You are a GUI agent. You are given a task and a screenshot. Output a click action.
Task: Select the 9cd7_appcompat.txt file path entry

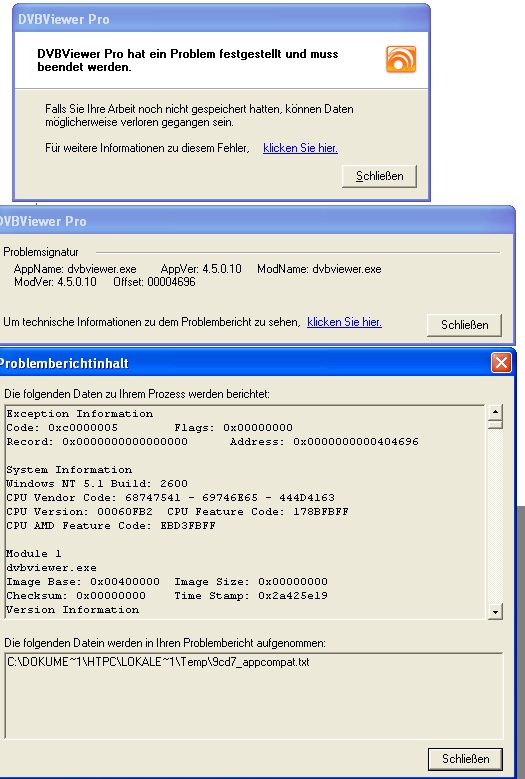pyautogui.click(x=158, y=662)
